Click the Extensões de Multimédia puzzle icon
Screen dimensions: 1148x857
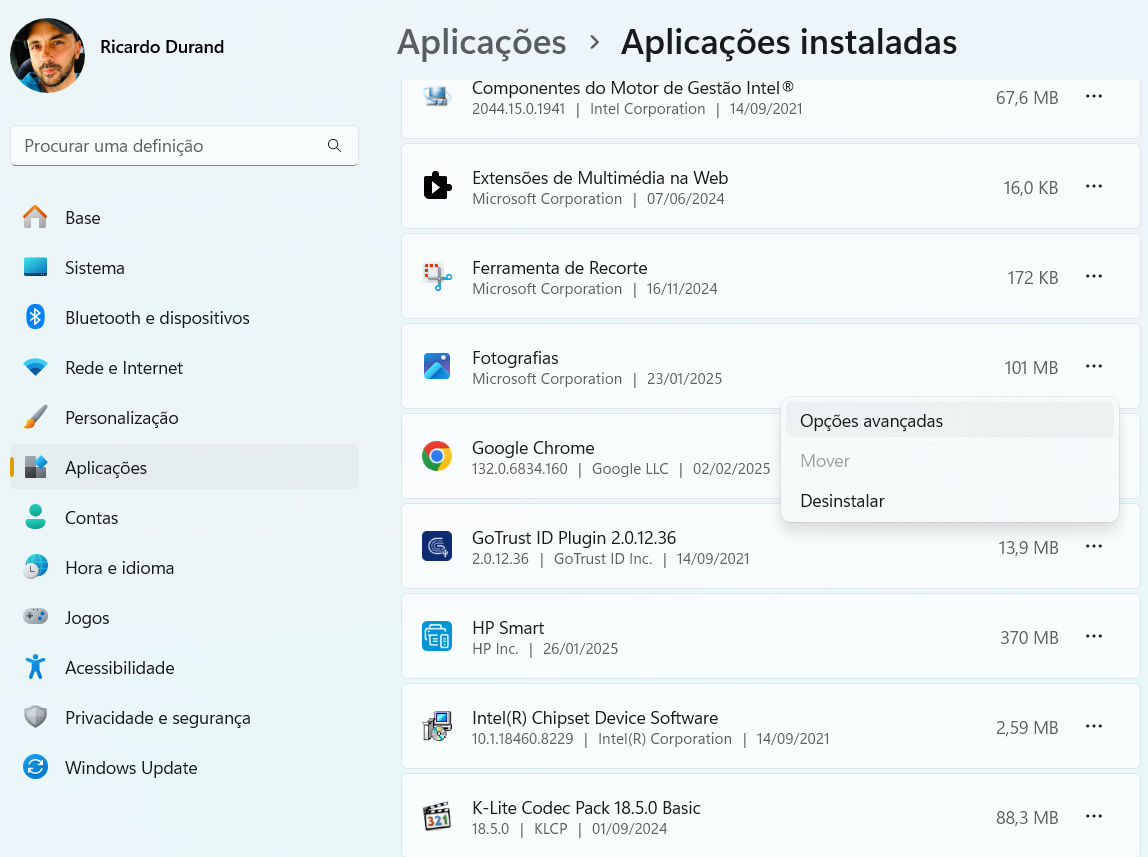437,187
